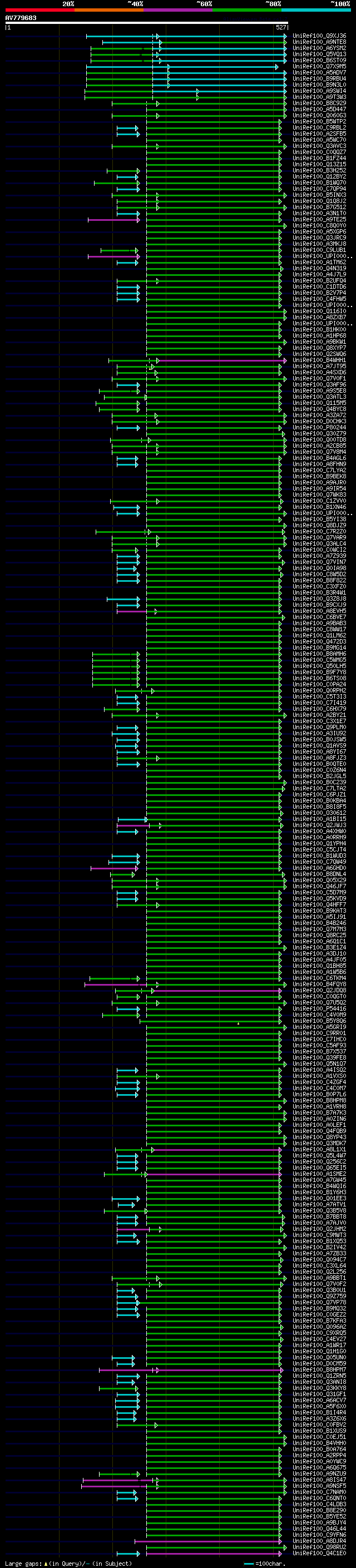This screenshot has width=356, height=1568.
Task: Choose hit UniRef100_A8YI67
Action: point(319,752)
